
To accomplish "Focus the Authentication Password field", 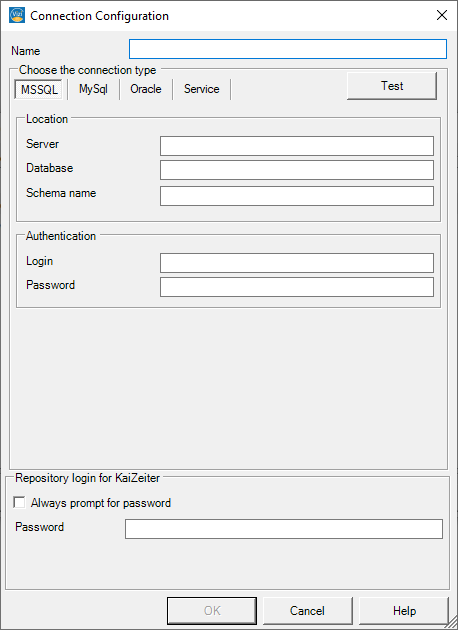I will tap(297, 287).
